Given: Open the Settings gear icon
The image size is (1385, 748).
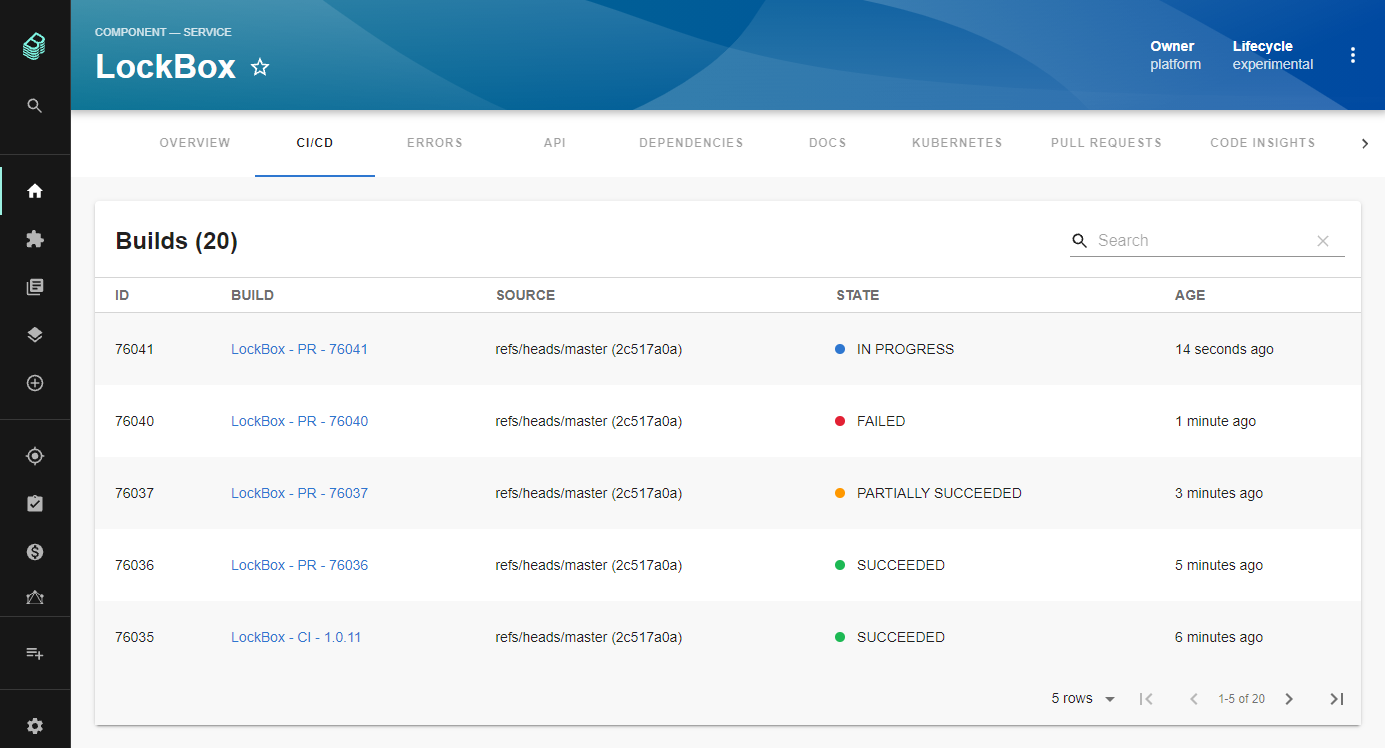Looking at the screenshot, I should [x=35, y=726].
